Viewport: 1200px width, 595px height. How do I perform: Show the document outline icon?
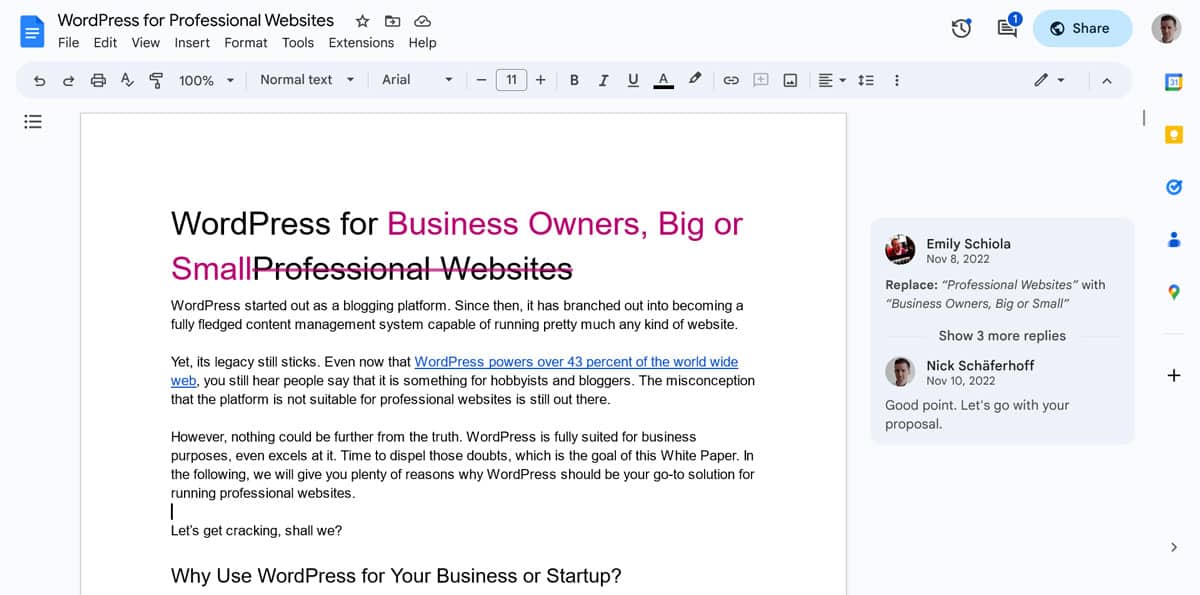[33, 121]
